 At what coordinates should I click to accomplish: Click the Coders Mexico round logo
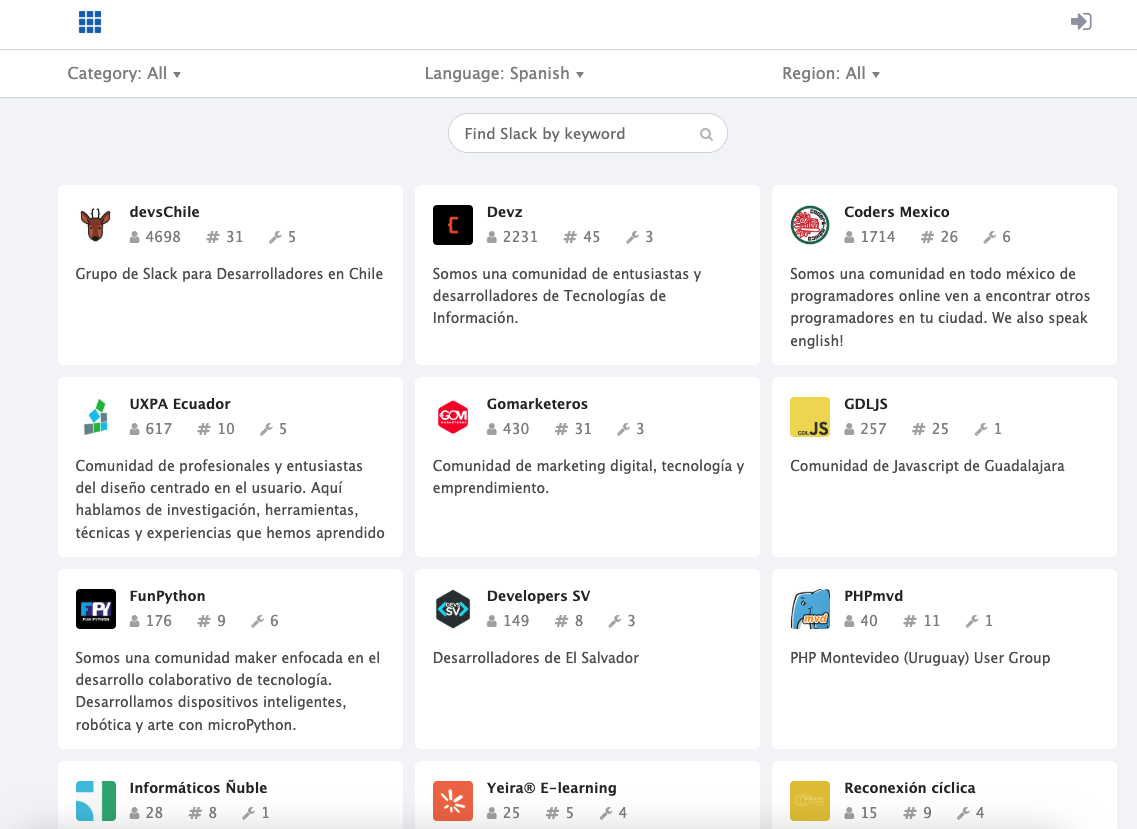tap(810, 225)
